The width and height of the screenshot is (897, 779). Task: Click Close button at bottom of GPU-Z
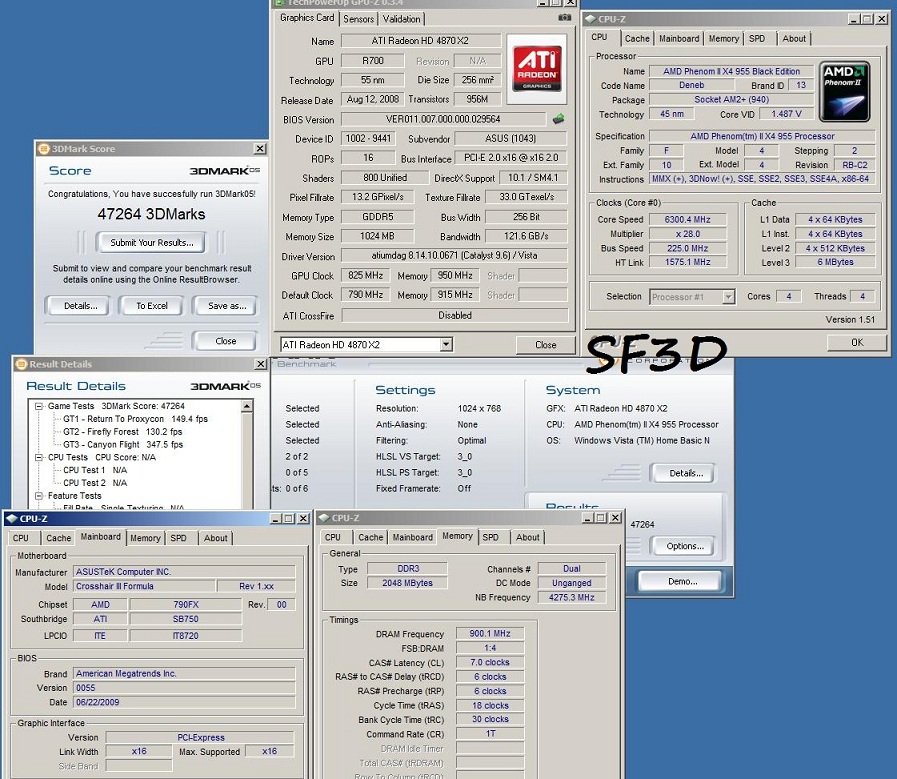pos(545,345)
